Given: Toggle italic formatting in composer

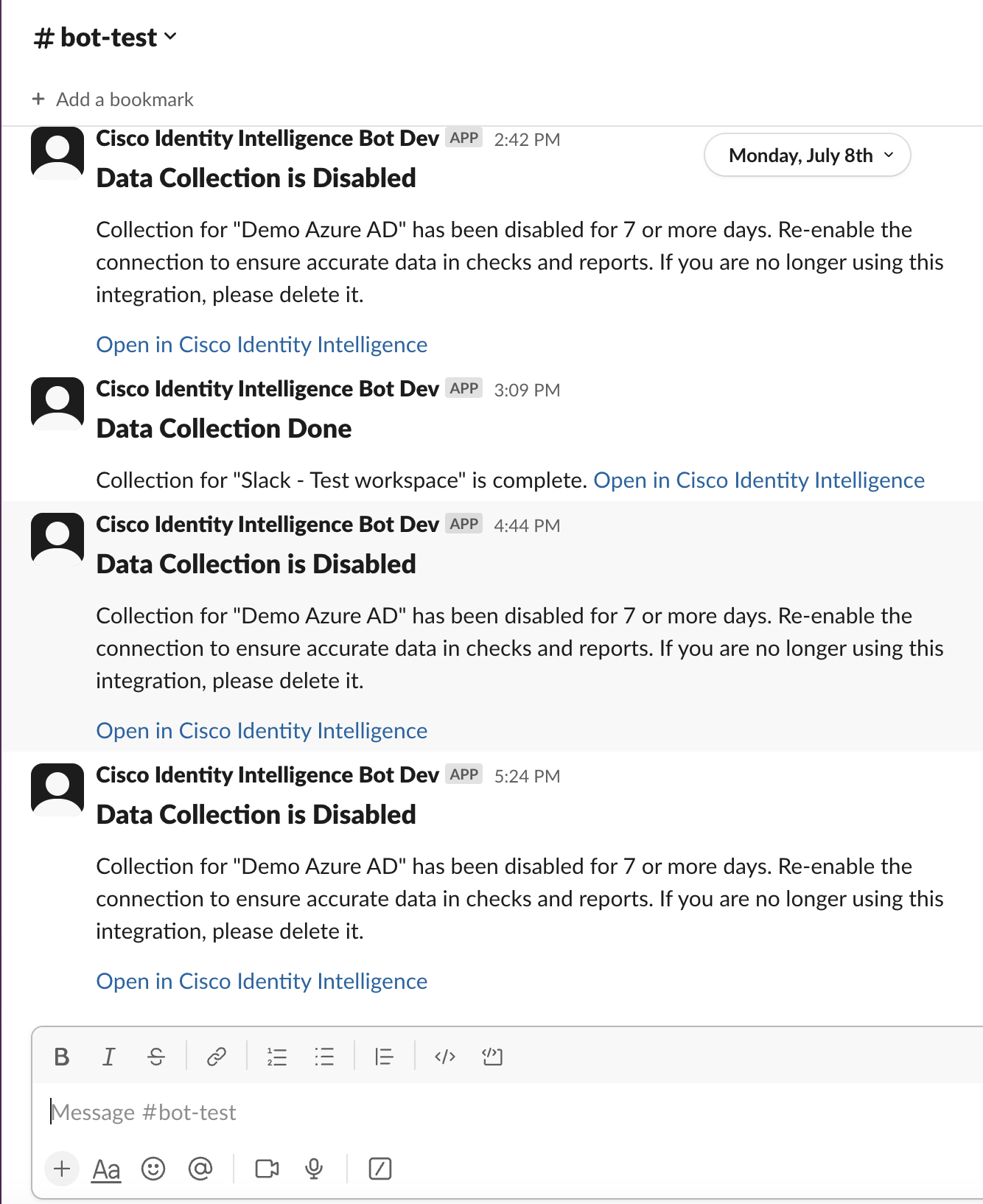Looking at the screenshot, I should pos(109,1057).
